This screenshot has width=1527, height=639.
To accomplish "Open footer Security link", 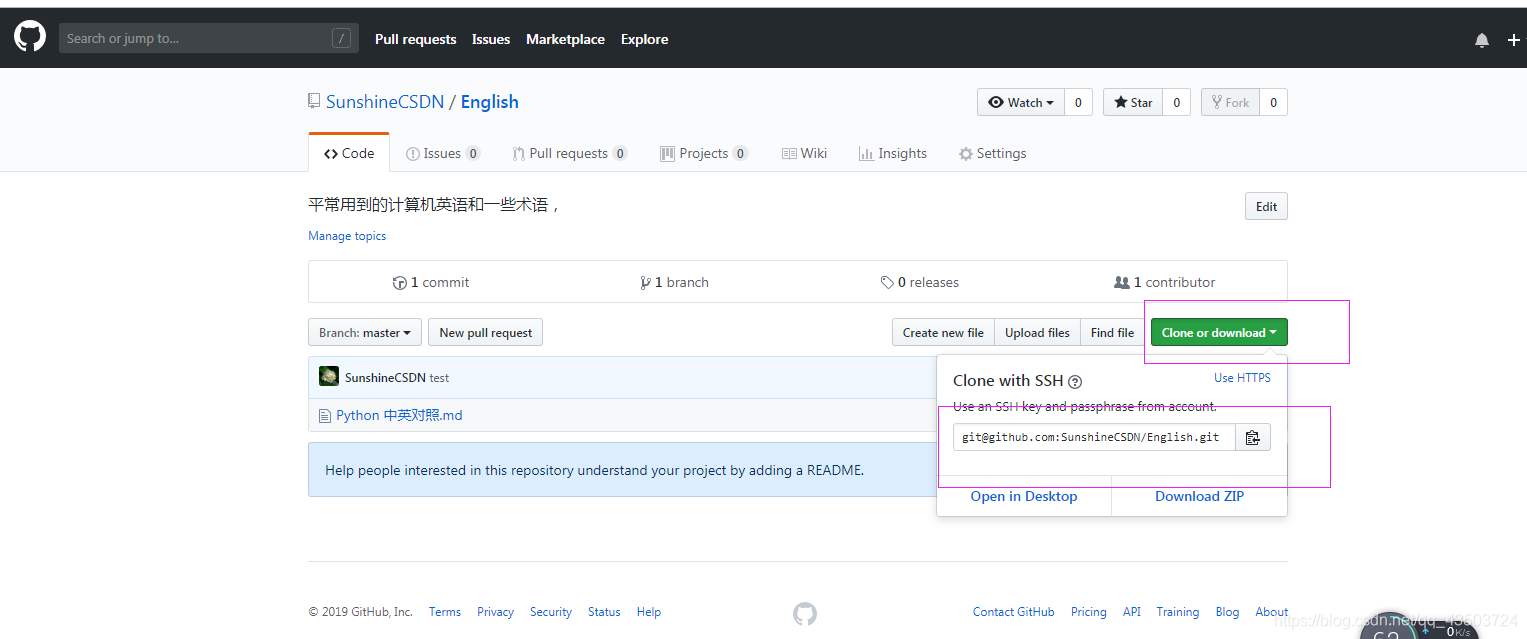I will pos(551,612).
